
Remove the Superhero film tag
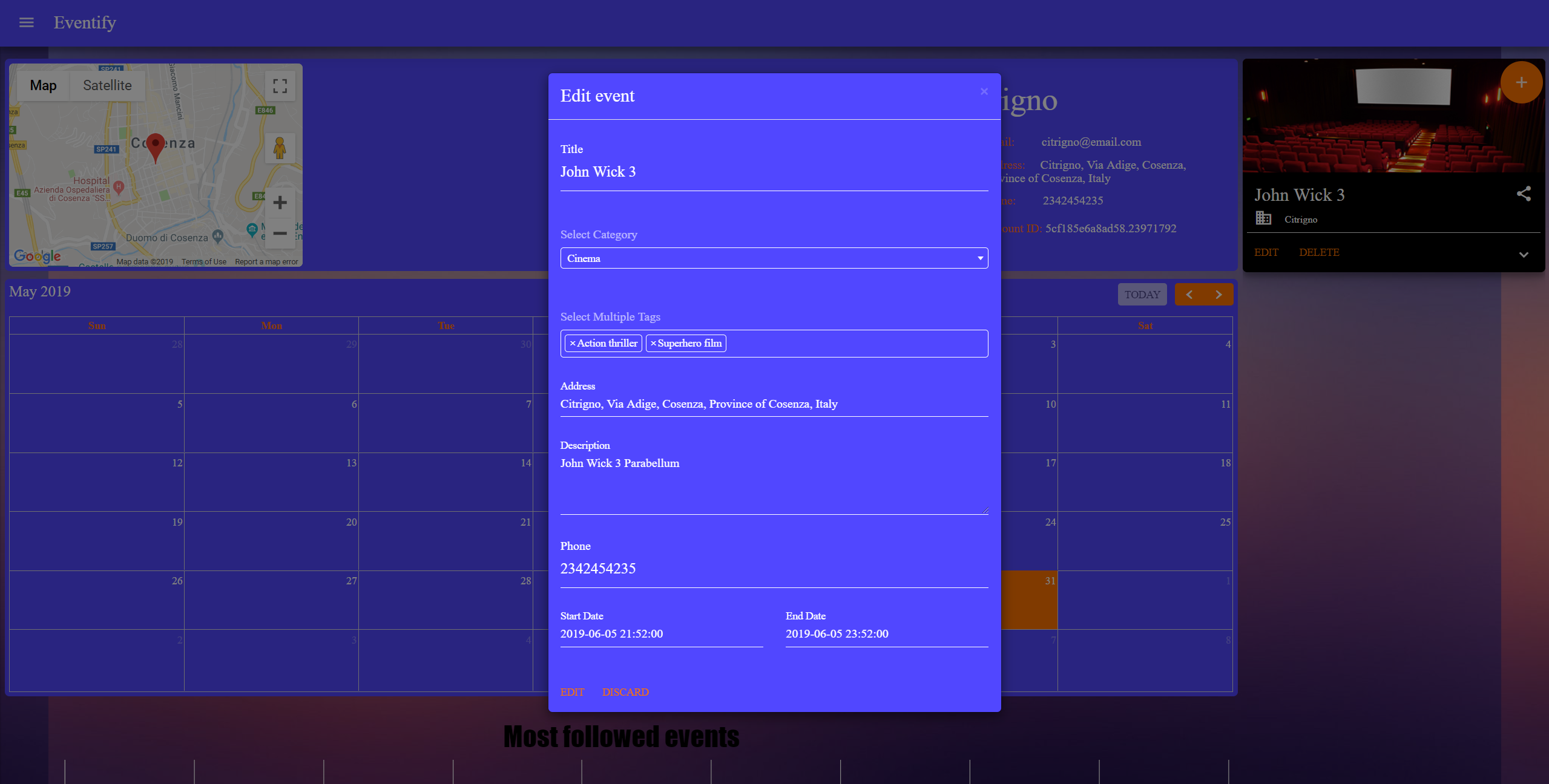(653, 344)
